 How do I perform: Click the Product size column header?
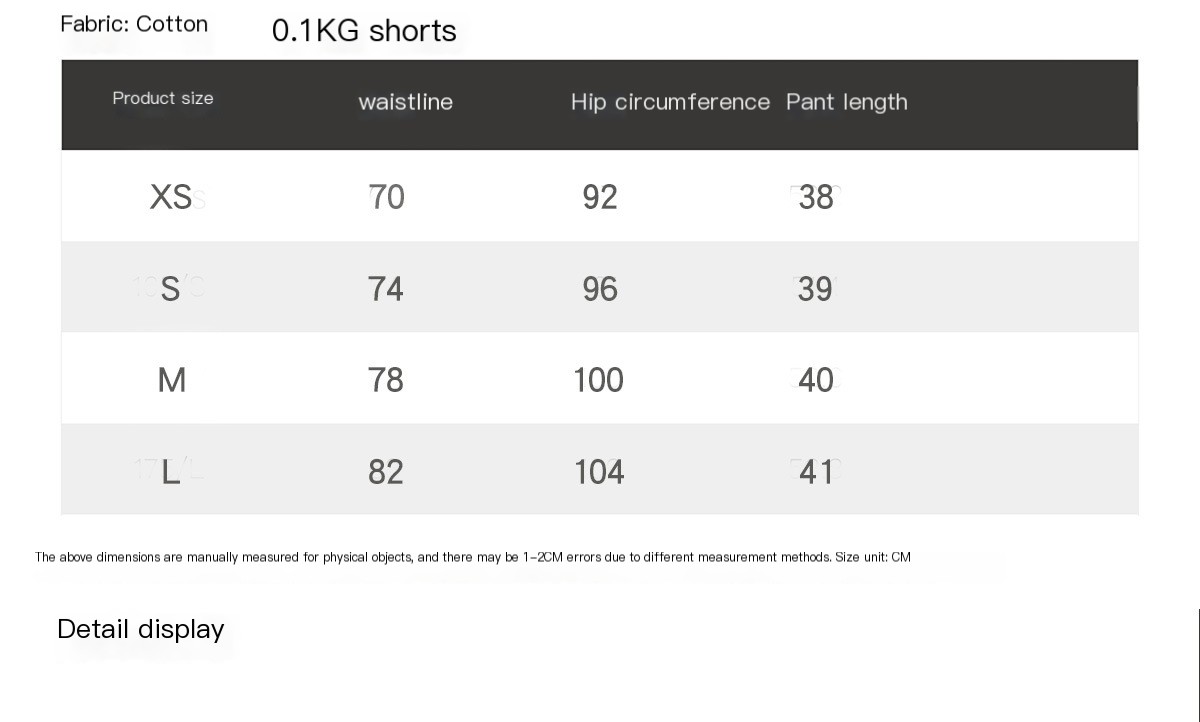pyautogui.click(x=162, y=98)
